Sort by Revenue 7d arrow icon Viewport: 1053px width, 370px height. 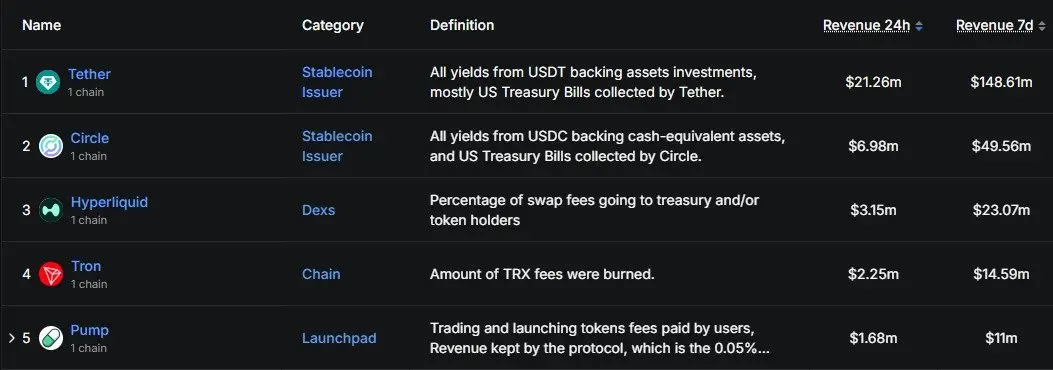point(1042,26)
